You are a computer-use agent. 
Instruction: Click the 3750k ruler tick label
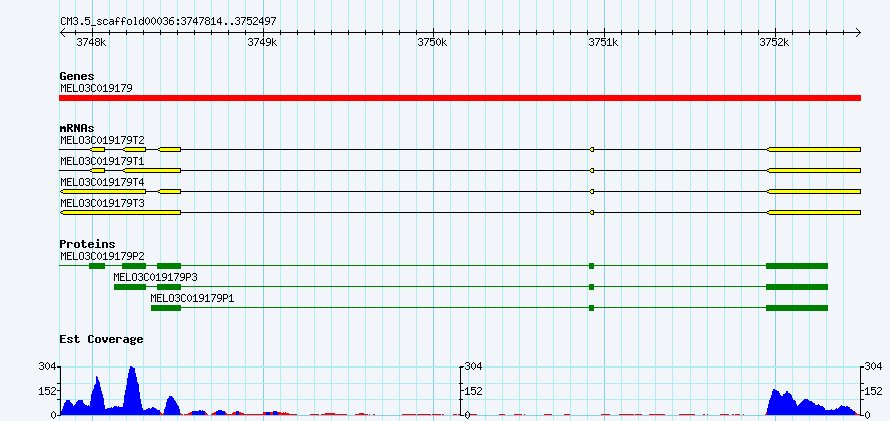433,43
